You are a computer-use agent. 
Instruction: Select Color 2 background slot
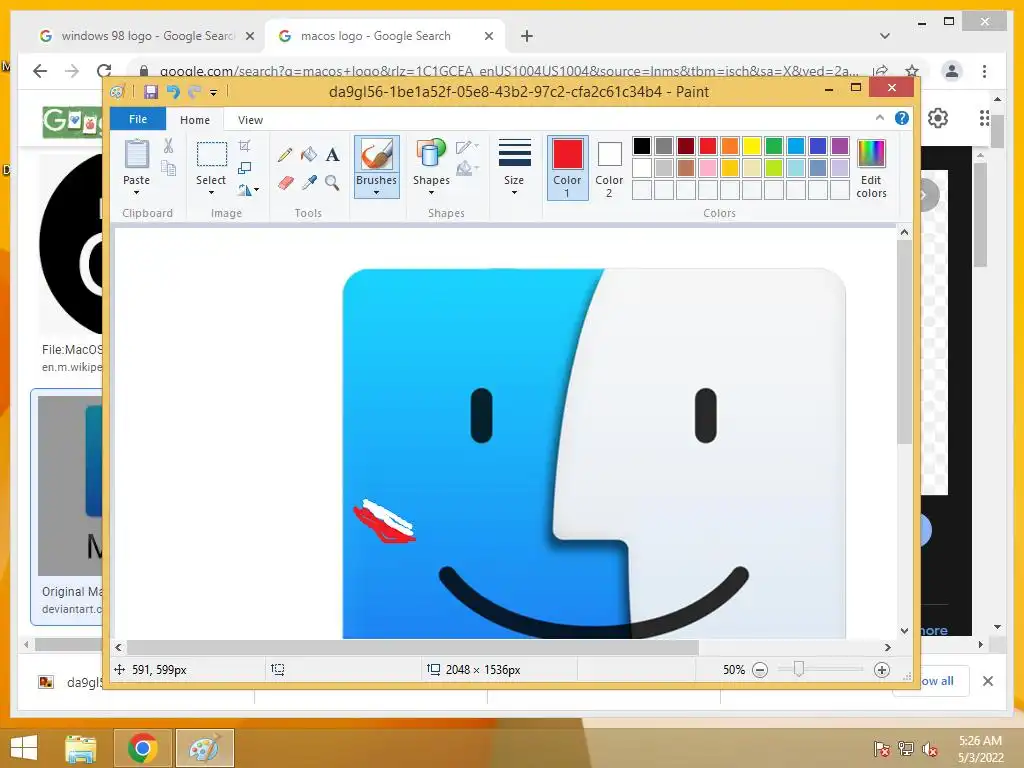pyautogui.click(x=609, y=167)
